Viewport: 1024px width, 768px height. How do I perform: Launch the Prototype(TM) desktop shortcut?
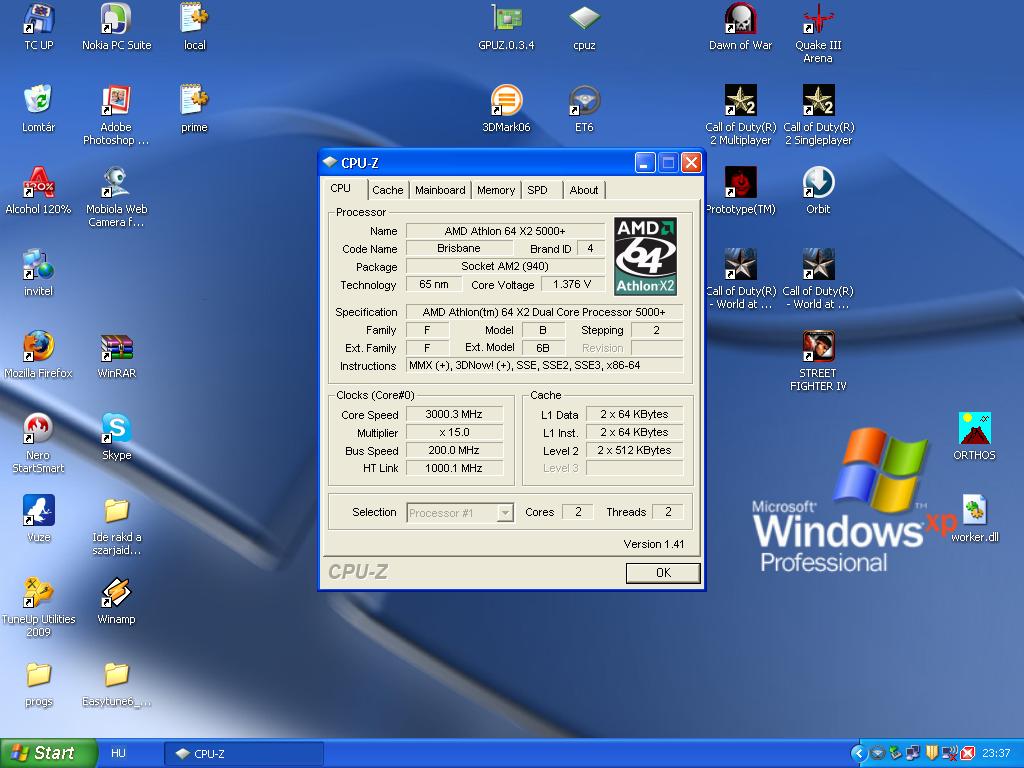741,191
